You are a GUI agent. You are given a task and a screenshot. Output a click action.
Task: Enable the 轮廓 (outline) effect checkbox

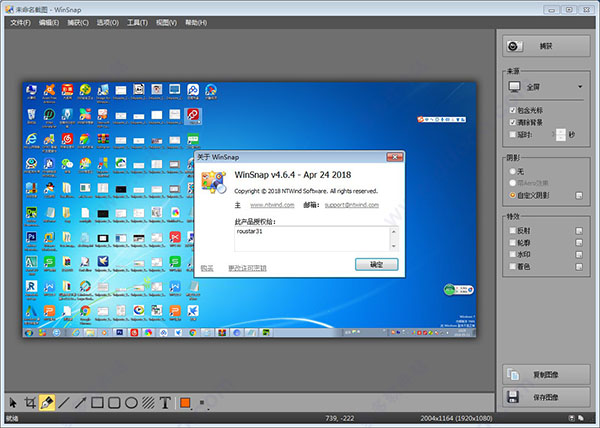513,242
